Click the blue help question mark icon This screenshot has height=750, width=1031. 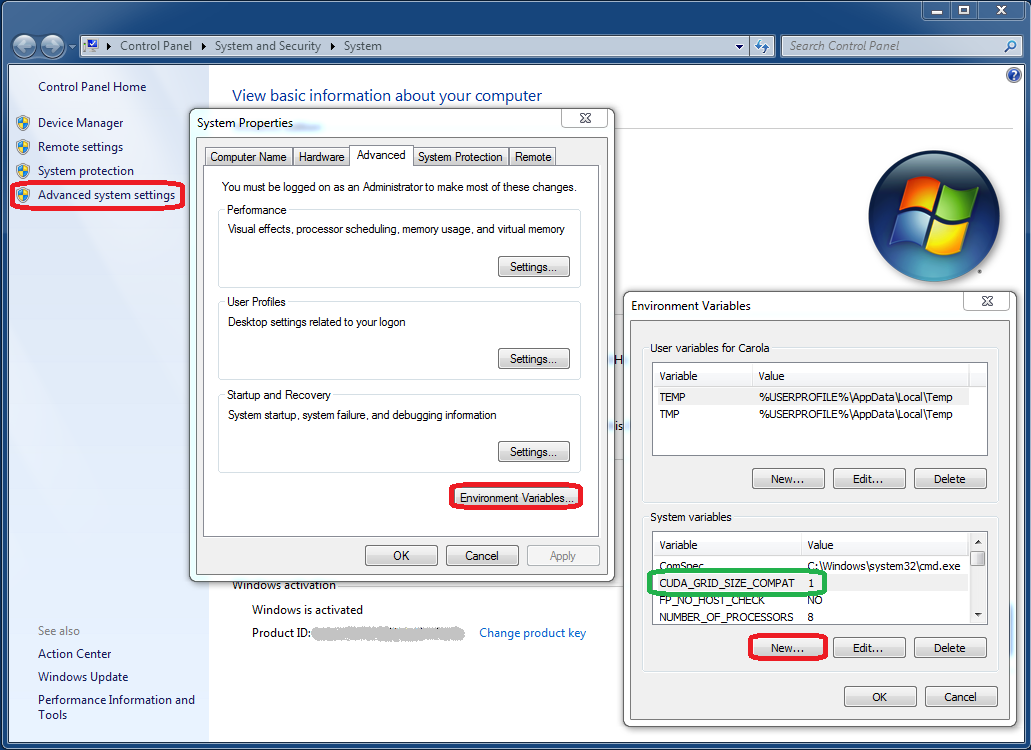[1013, 75]
